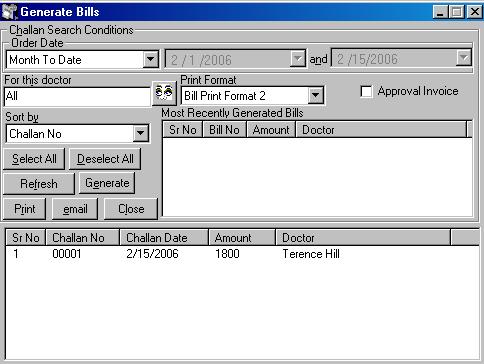Click the Doctor header in recent bills
484x364 pixels.
pyautogui.click(x=381, y=130)
